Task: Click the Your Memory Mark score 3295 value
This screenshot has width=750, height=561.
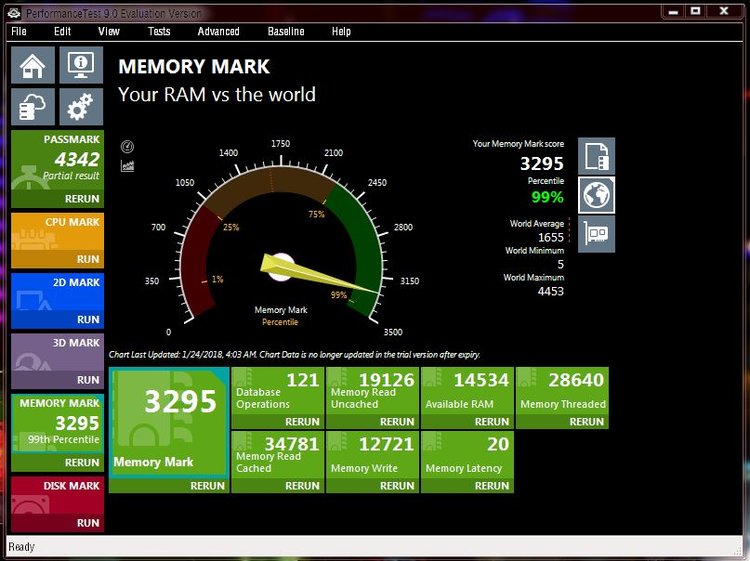Action: point(542,164)
